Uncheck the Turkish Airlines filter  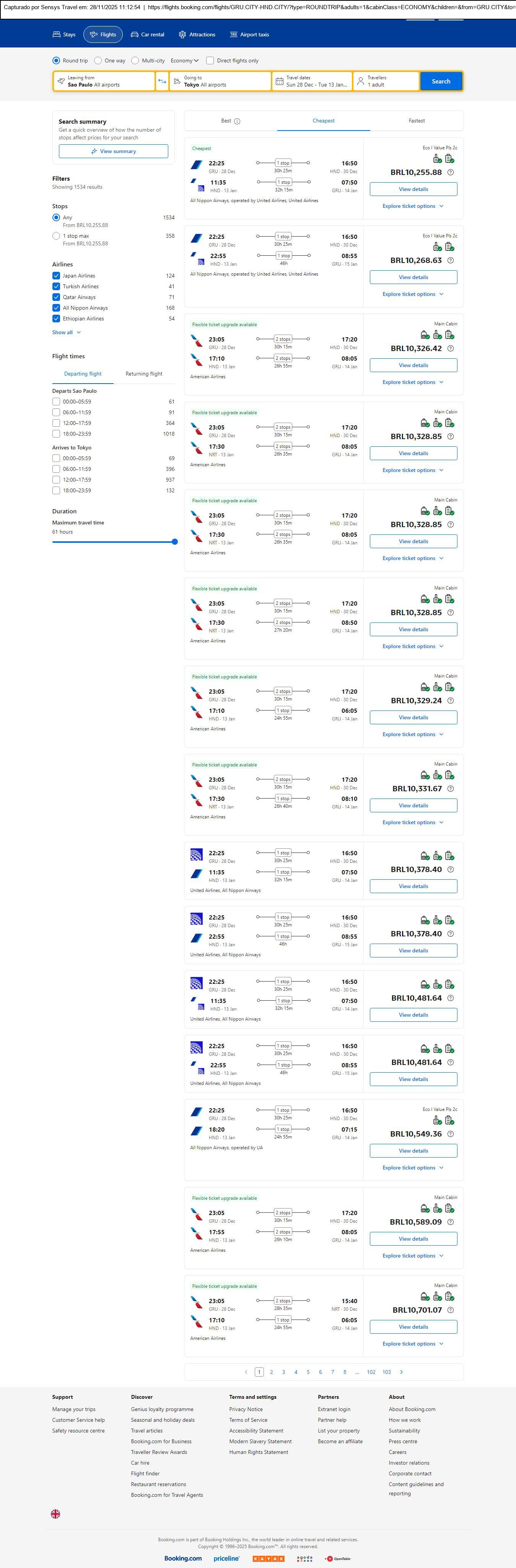(56, 287)
